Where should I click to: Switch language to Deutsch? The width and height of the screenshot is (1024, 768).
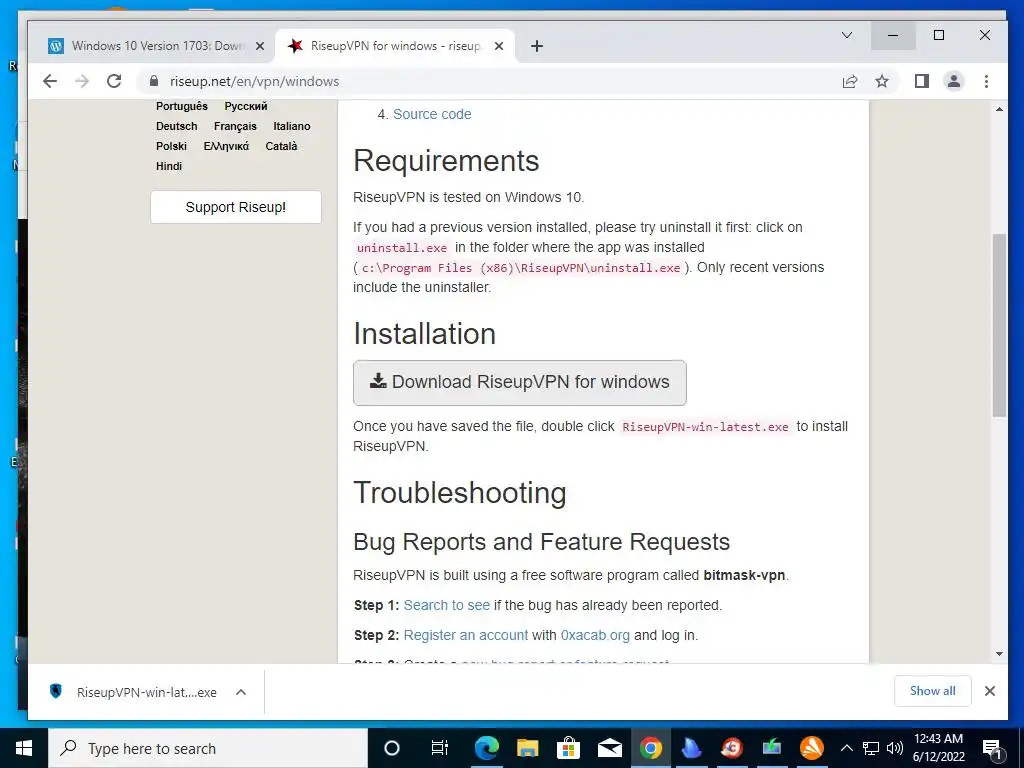[176, 126]
